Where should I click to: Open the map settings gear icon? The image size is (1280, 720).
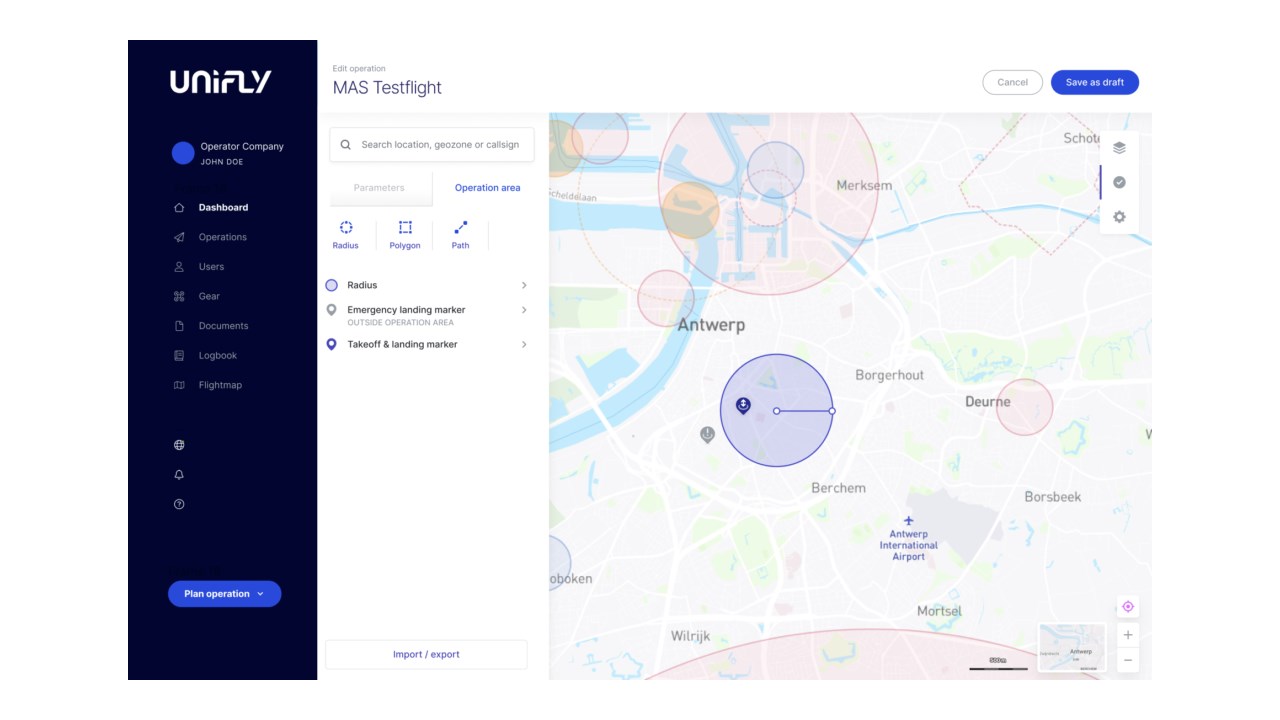[1119, 217]
